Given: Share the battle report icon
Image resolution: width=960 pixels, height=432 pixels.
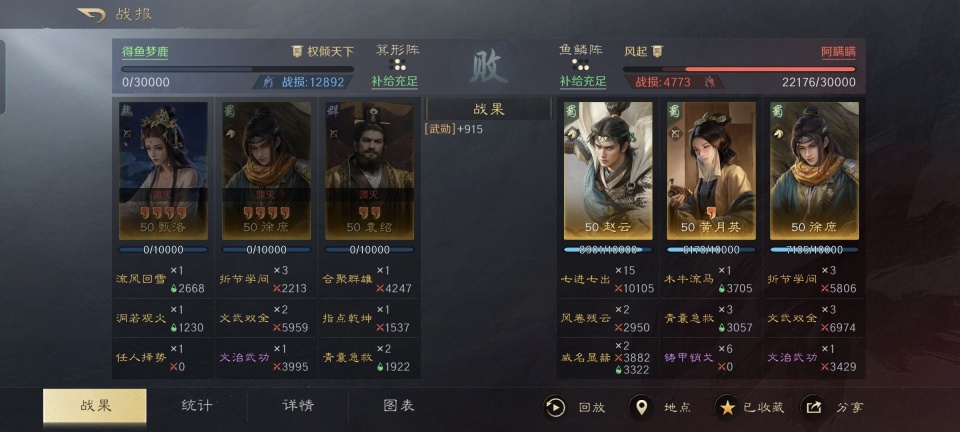Looking at the screenshot, I should [813, 407].
